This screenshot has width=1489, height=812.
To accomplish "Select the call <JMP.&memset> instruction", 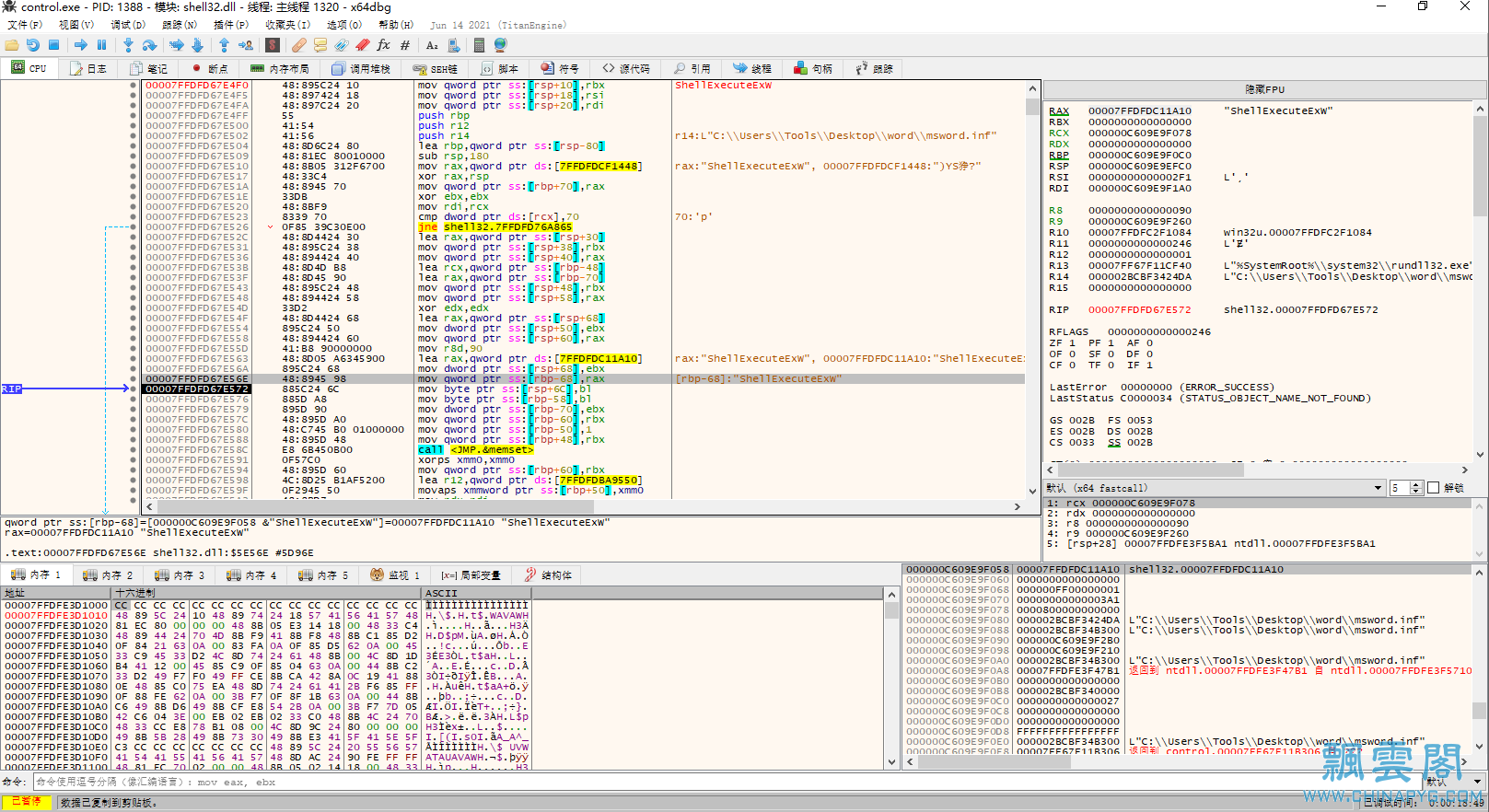I will pos(475,449).
